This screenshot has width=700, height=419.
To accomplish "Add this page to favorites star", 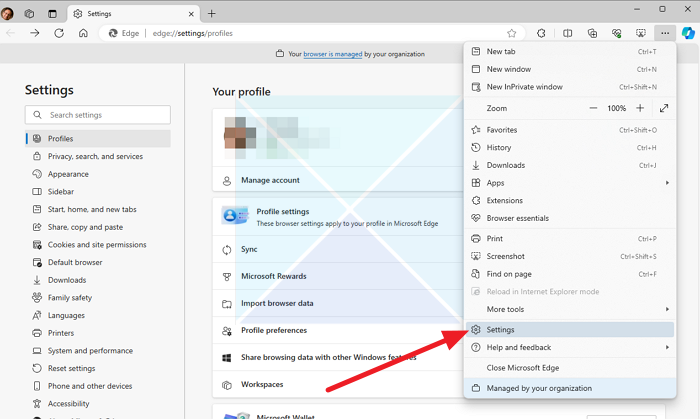I will pyautogui.click(x=512, y=33).
